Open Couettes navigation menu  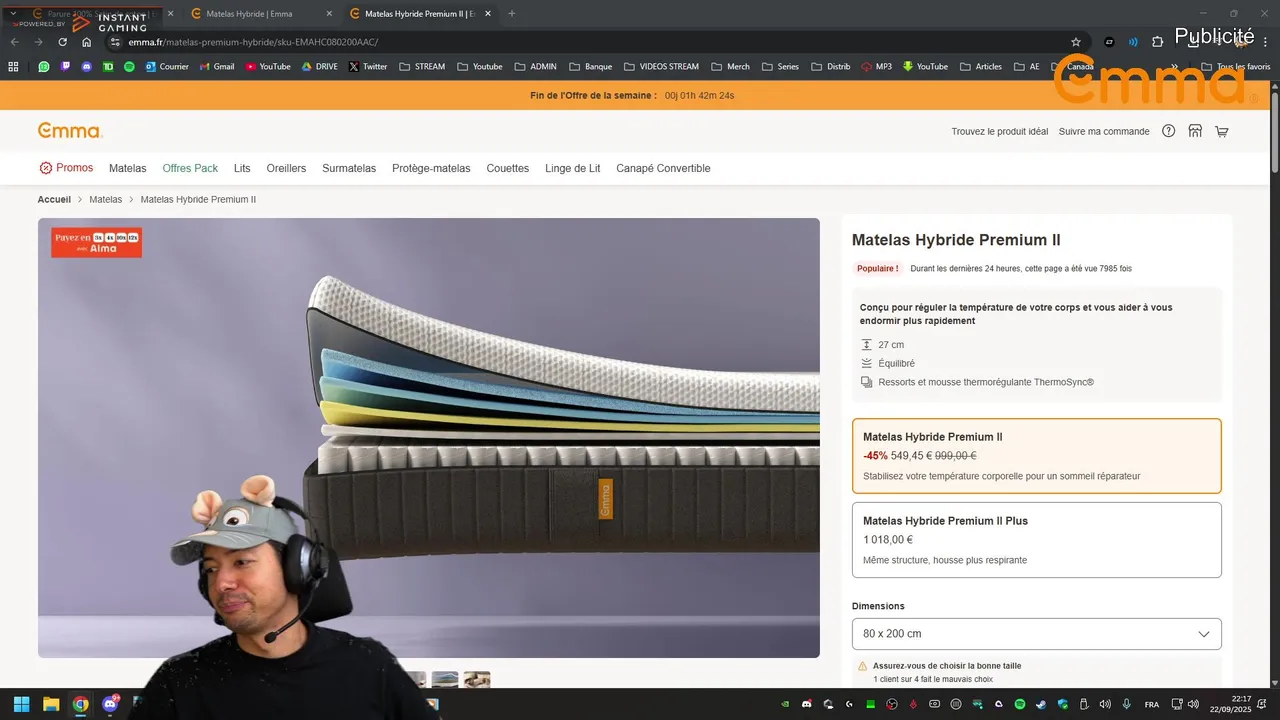pyautogui.click(x=508, y=168)
